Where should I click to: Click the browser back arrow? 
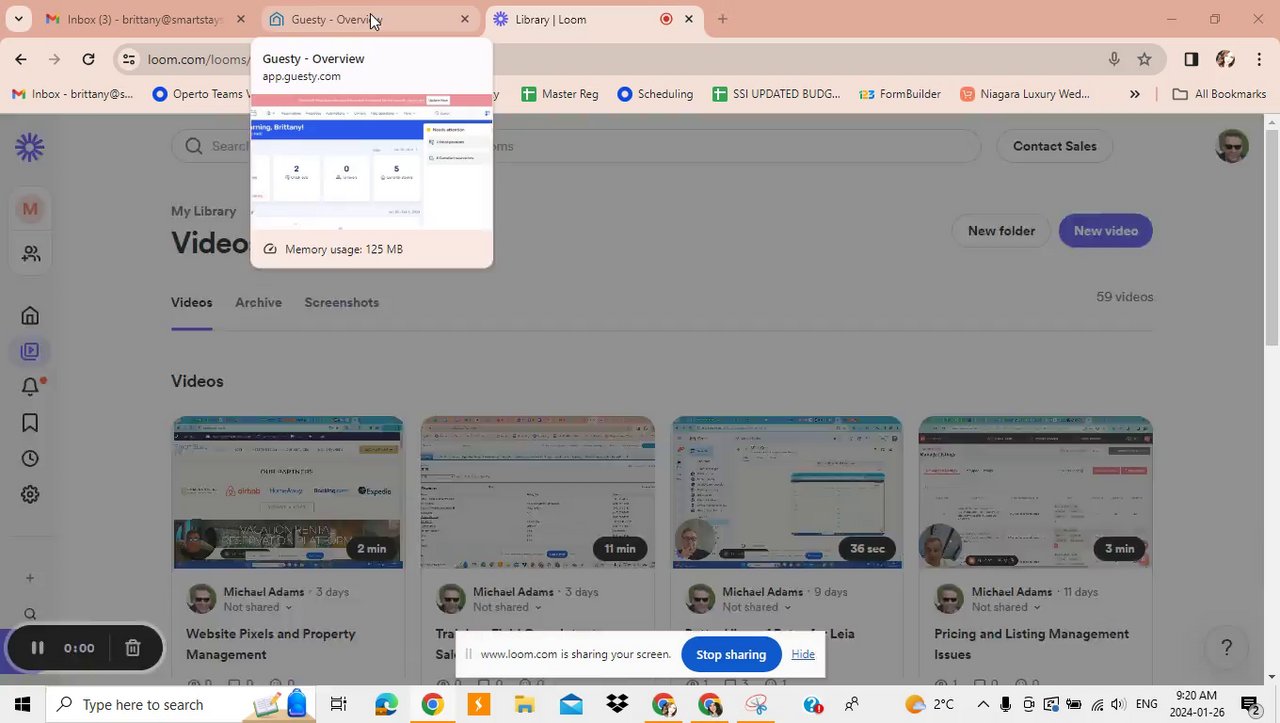coord(21,59)
